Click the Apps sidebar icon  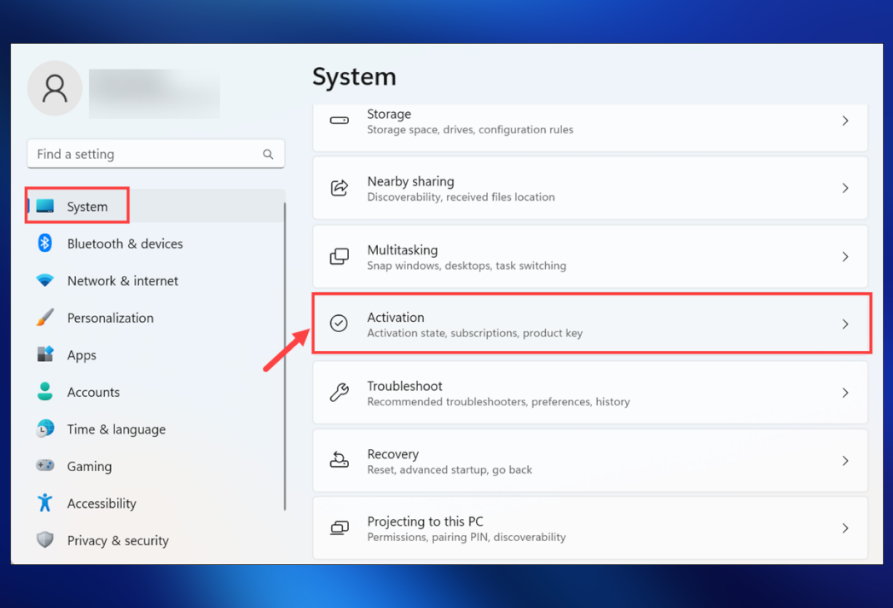pyautogui.click(x=45, y=355)
